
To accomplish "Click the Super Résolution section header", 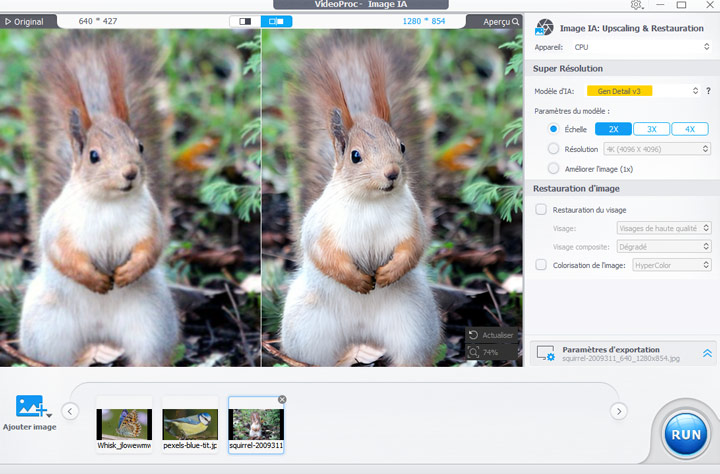I will [x=568, y=68].
